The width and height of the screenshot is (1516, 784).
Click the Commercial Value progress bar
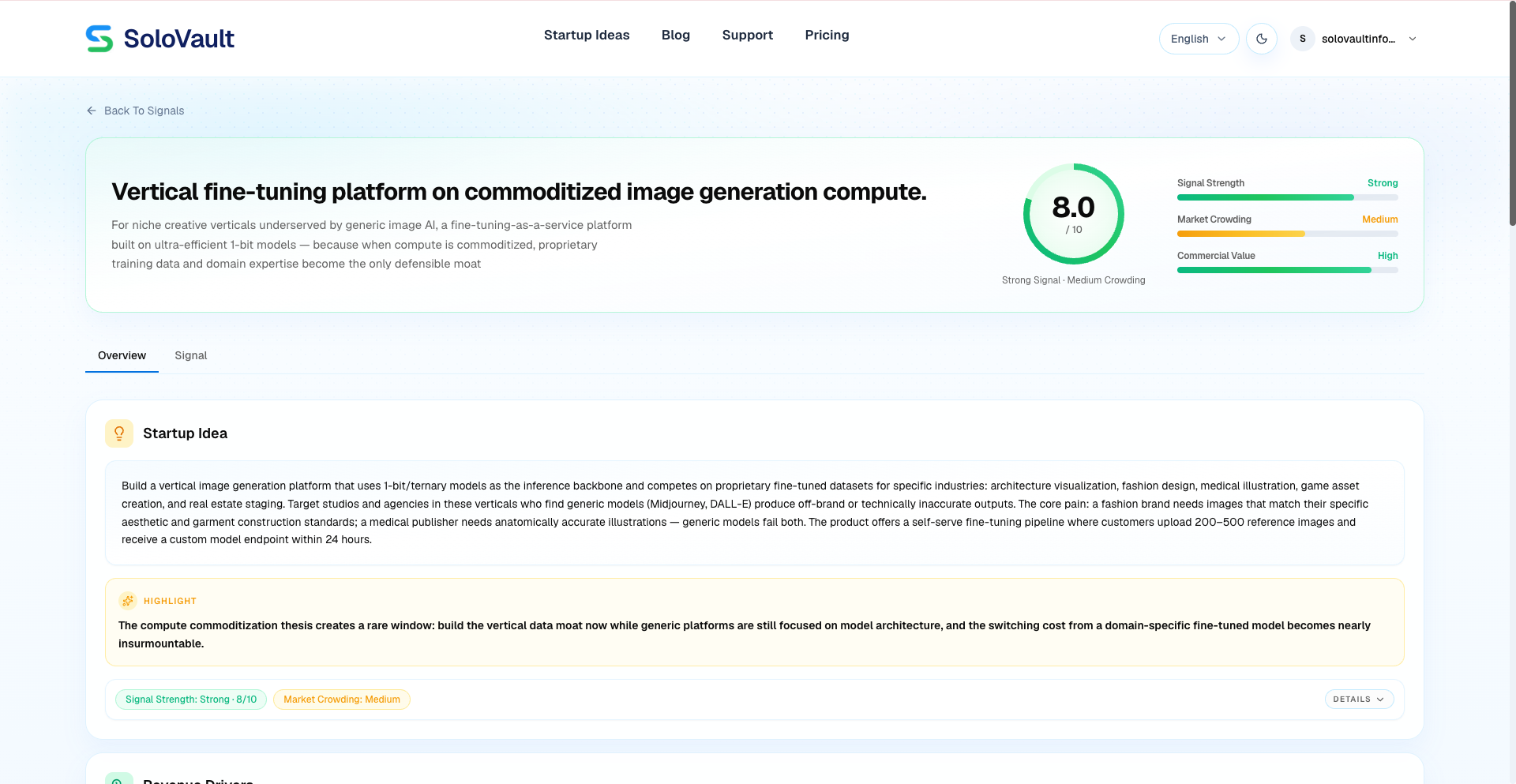click(1287, 270)
